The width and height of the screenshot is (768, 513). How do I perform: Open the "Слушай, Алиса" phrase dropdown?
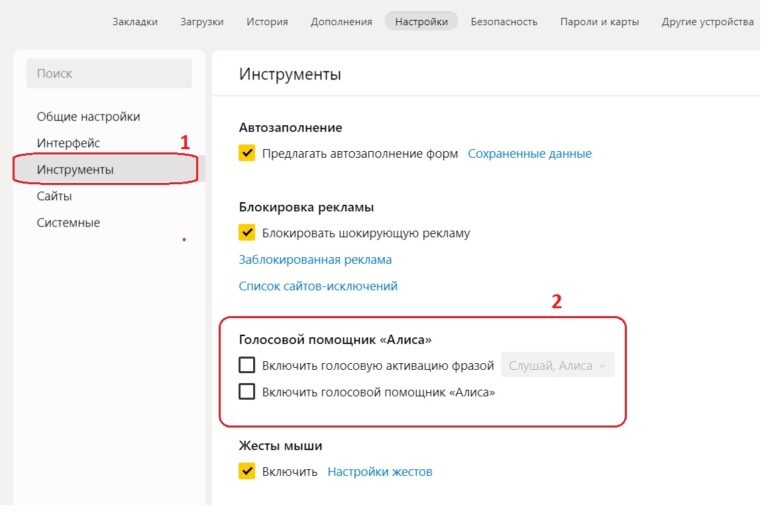click(557, 366)
